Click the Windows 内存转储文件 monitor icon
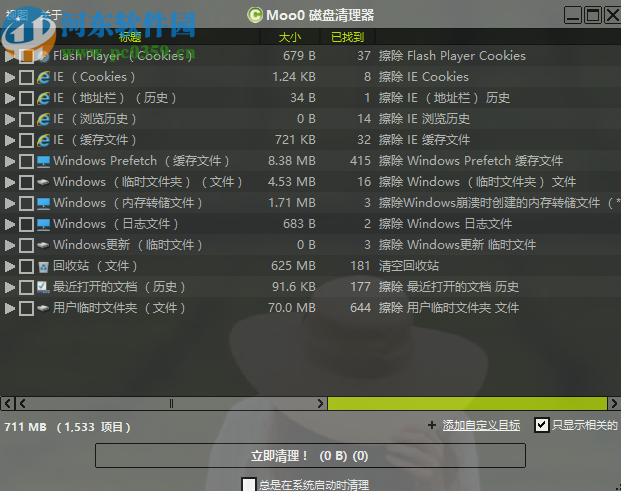Screen dimensions: 621x491 tap(44, 204)
